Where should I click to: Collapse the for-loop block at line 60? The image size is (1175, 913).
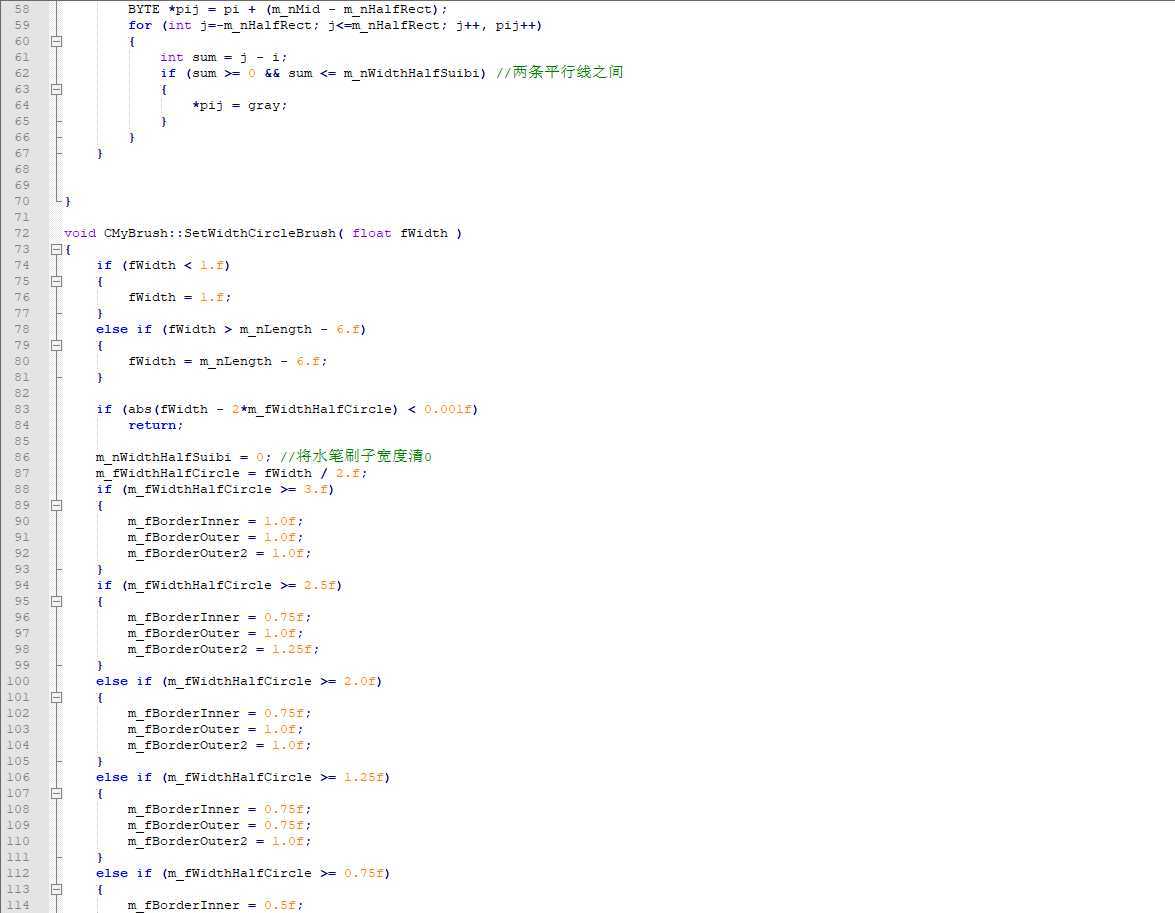[x=56, y=41]
